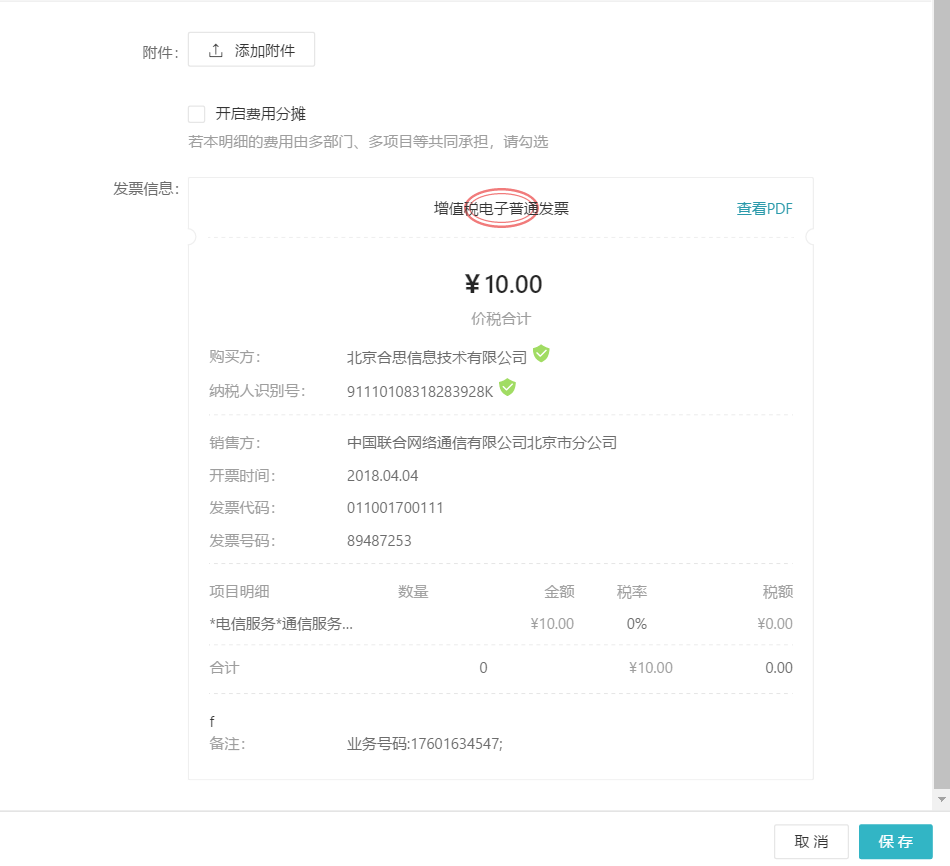Image resolution: width=950 pixels, height=866 pixels.
Task: Open the 查看PDF link
Action: pos(764,208)
